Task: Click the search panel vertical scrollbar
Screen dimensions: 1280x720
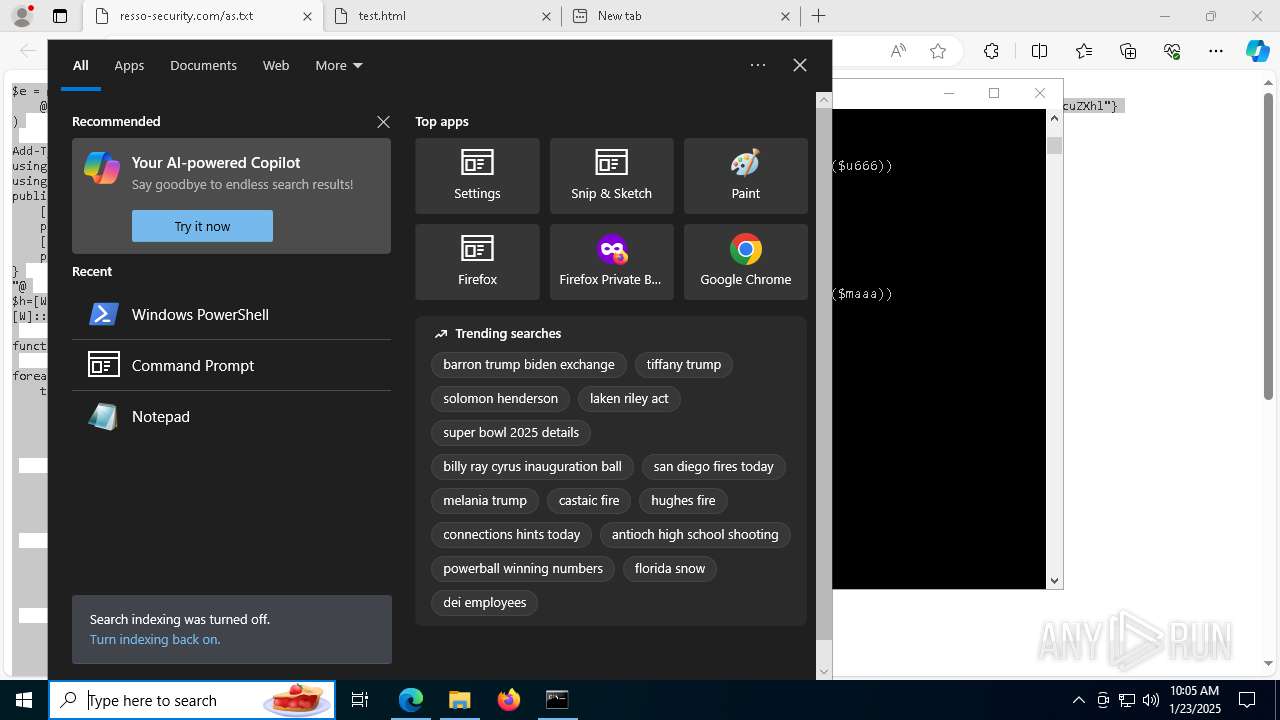Action: [x=824, y=373]
